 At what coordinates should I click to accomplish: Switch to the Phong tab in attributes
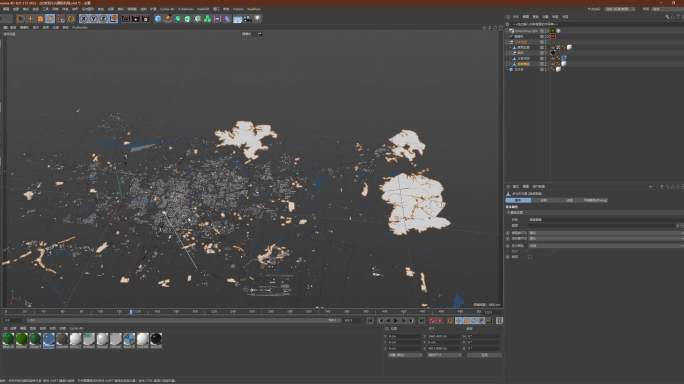pyautogui.click(x=595, y=200)
